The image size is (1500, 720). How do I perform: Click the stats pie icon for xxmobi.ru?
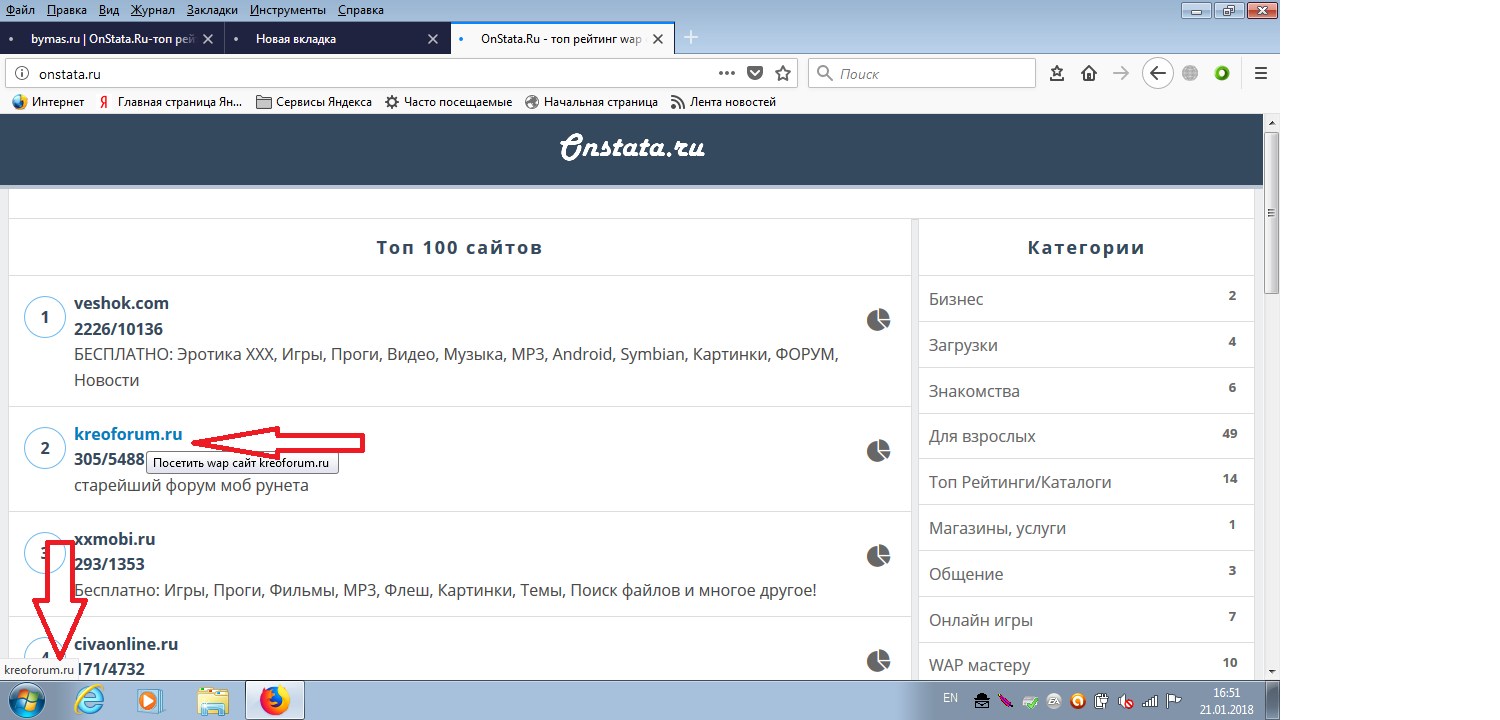[878, 555]
